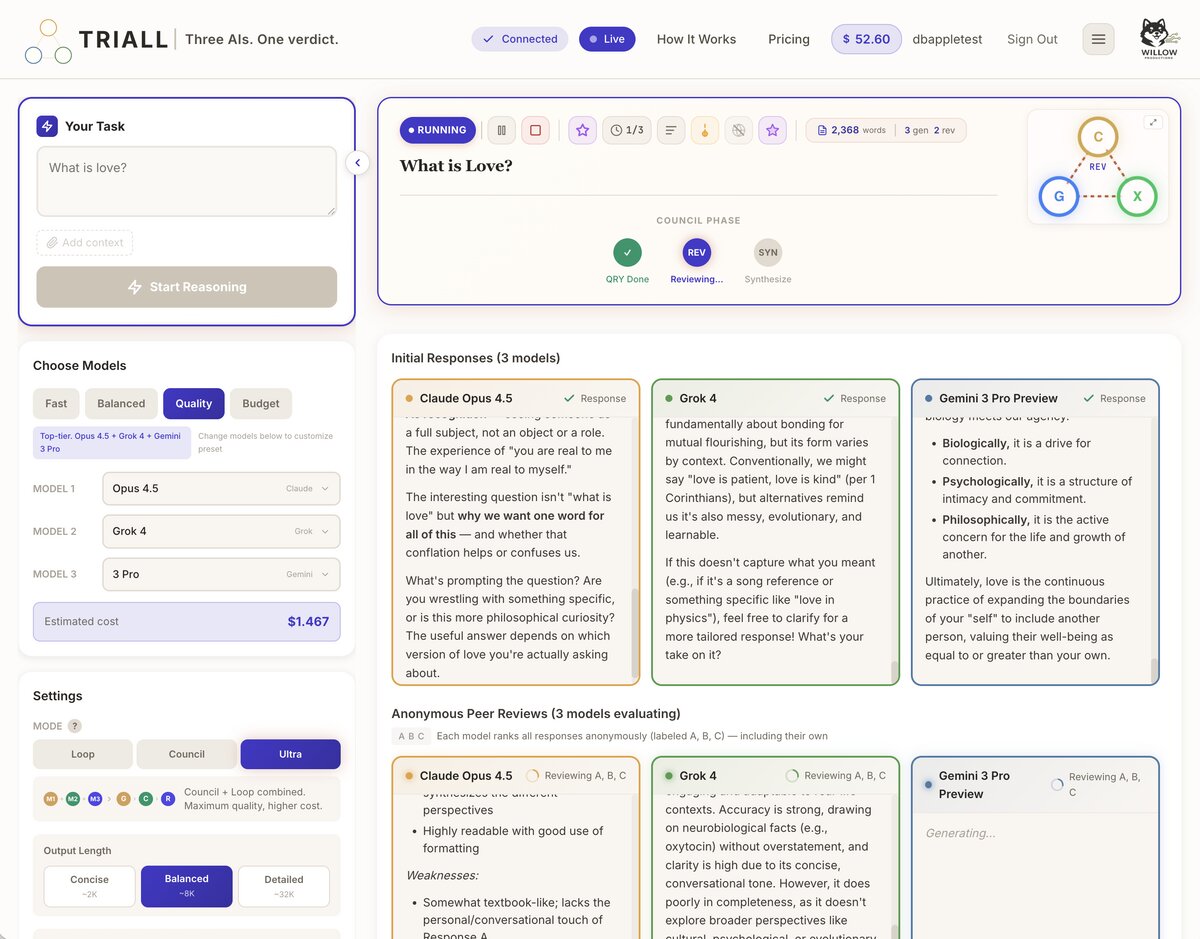Click the green QRY Done checkmark step

(628, 252)
